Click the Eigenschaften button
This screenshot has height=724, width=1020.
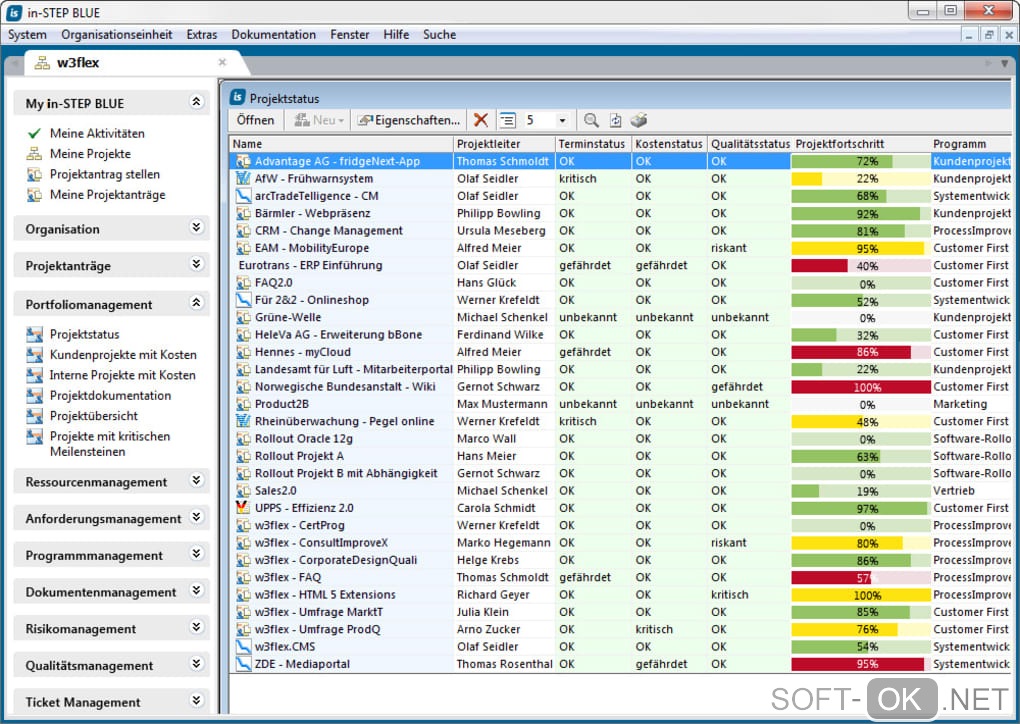[409, 120]
